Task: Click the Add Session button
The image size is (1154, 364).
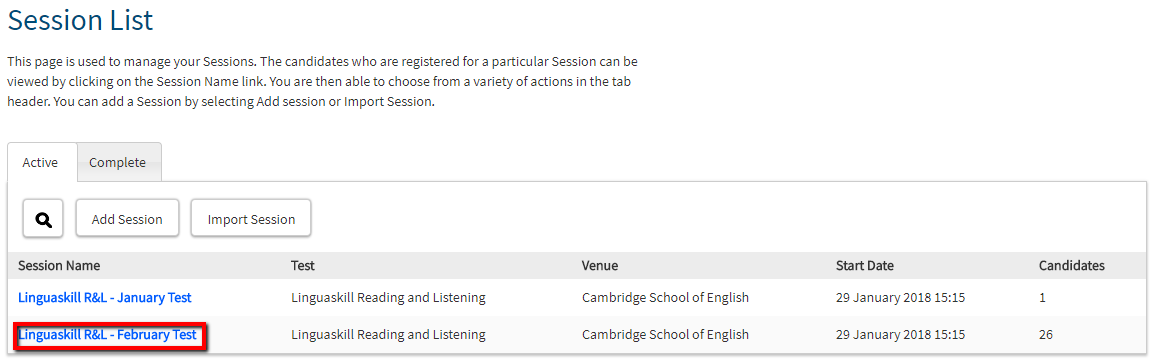Action: click(127, 219)
